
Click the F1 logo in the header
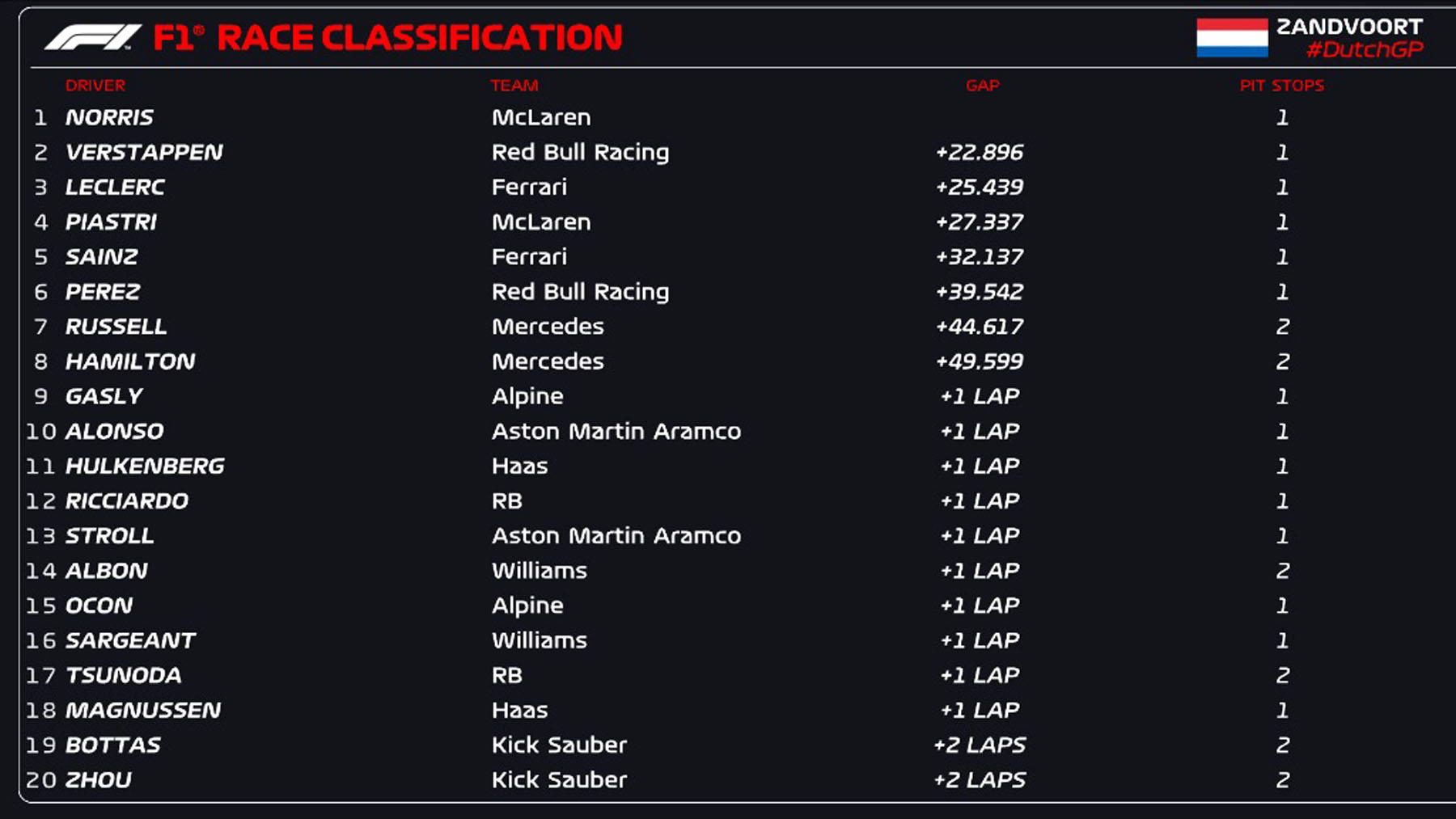coord(91,37)
